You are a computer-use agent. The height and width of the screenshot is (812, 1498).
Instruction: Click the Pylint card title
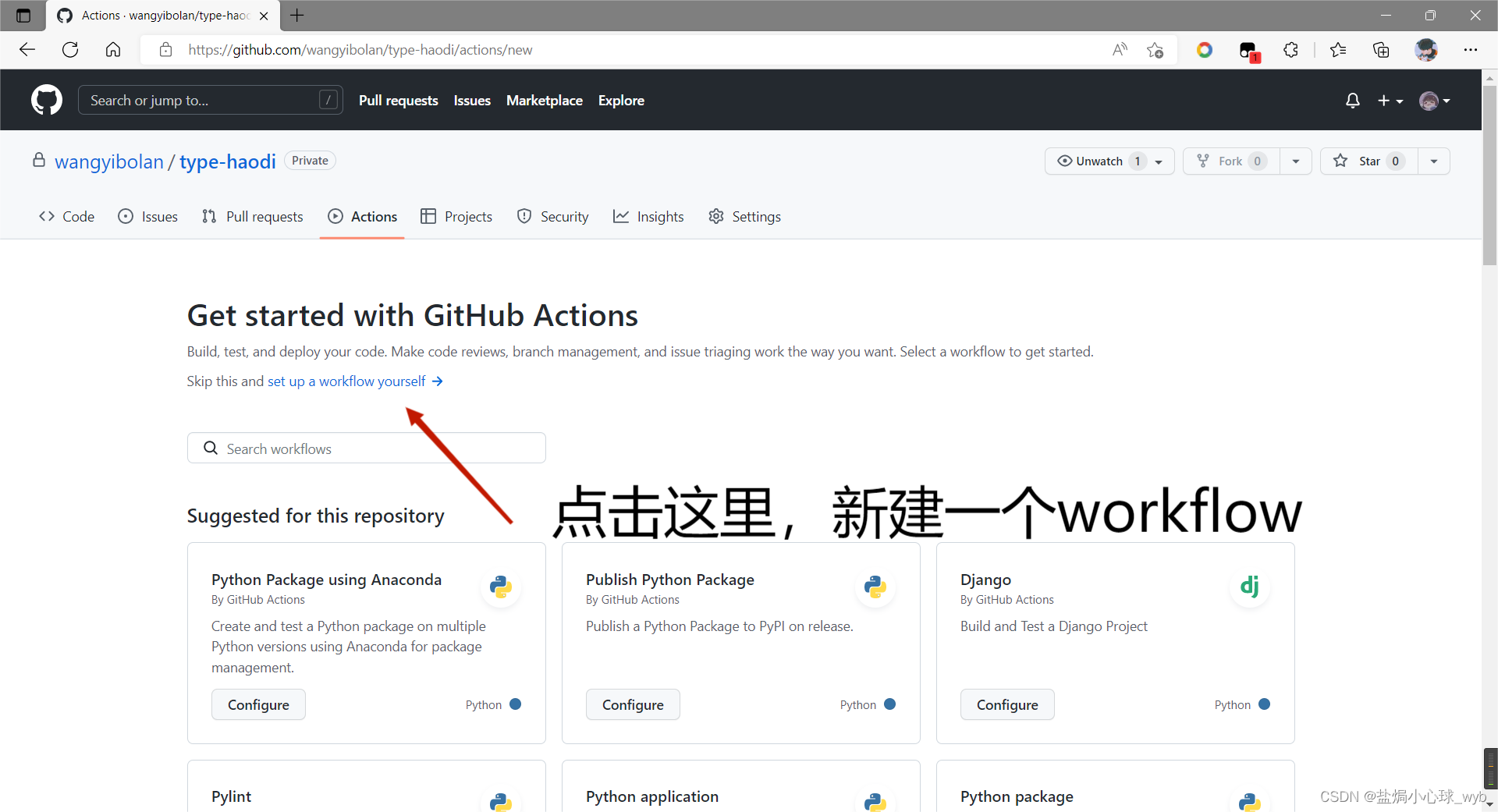pyautogui.click(x=232, y=796)
